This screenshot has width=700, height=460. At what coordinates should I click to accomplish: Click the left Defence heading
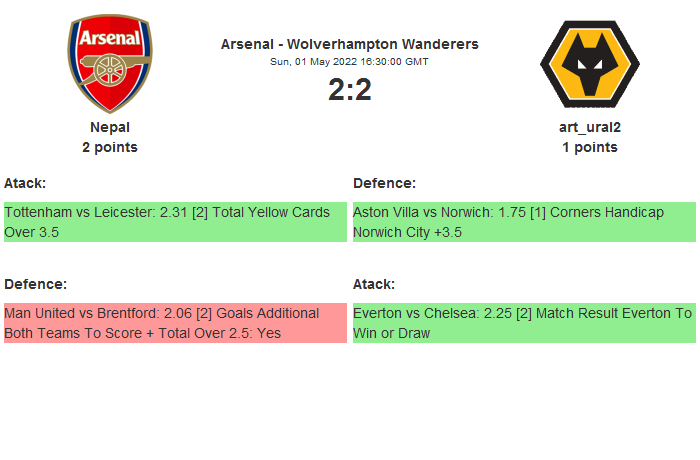pyautogui.click(x=35, y=284)
